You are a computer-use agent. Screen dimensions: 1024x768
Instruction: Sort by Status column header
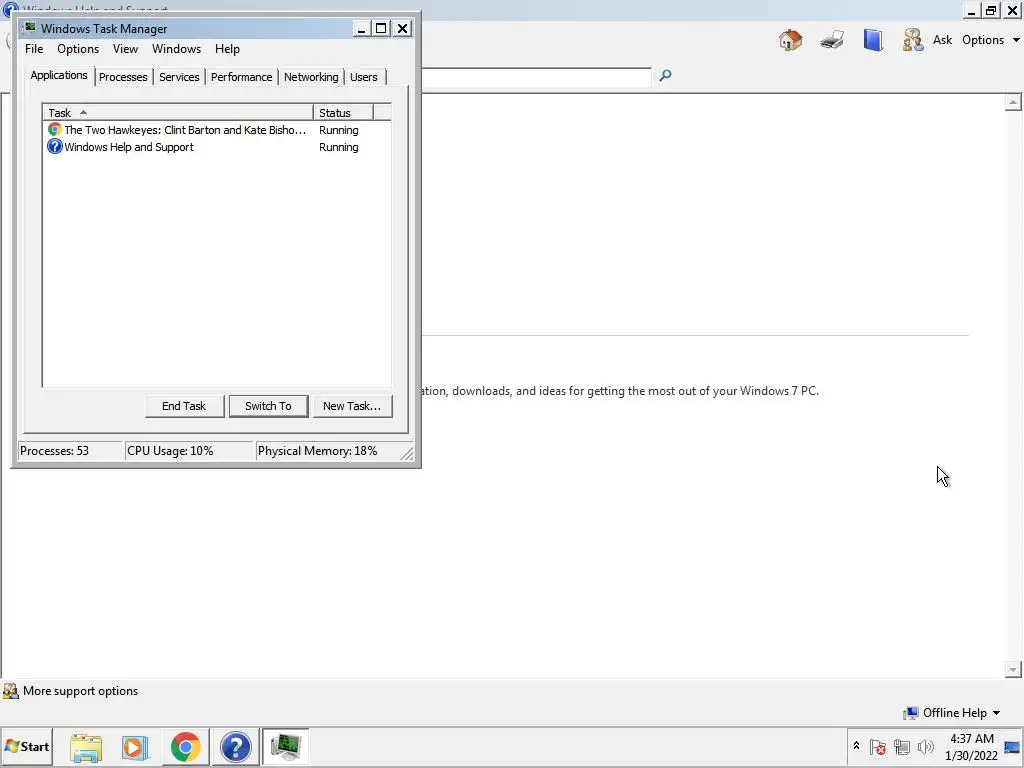click(343, 112)
